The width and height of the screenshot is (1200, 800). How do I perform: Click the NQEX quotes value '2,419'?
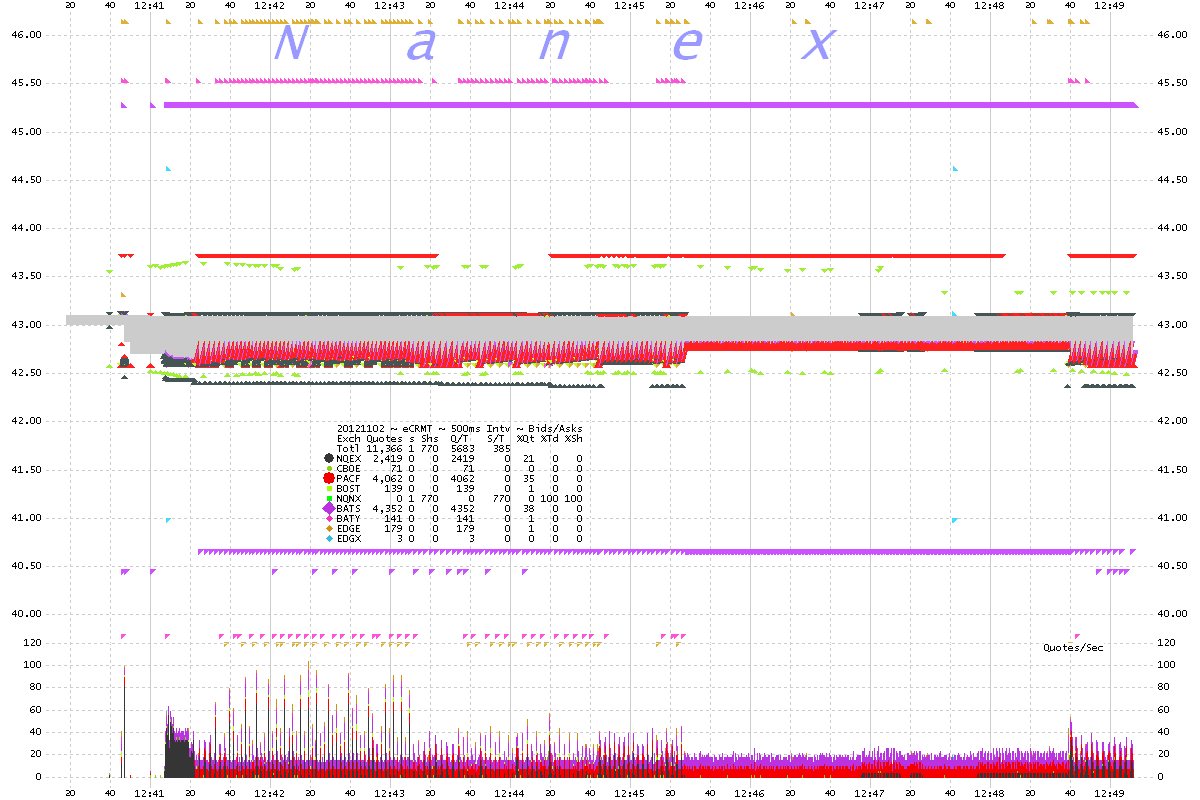click(387, 458)
